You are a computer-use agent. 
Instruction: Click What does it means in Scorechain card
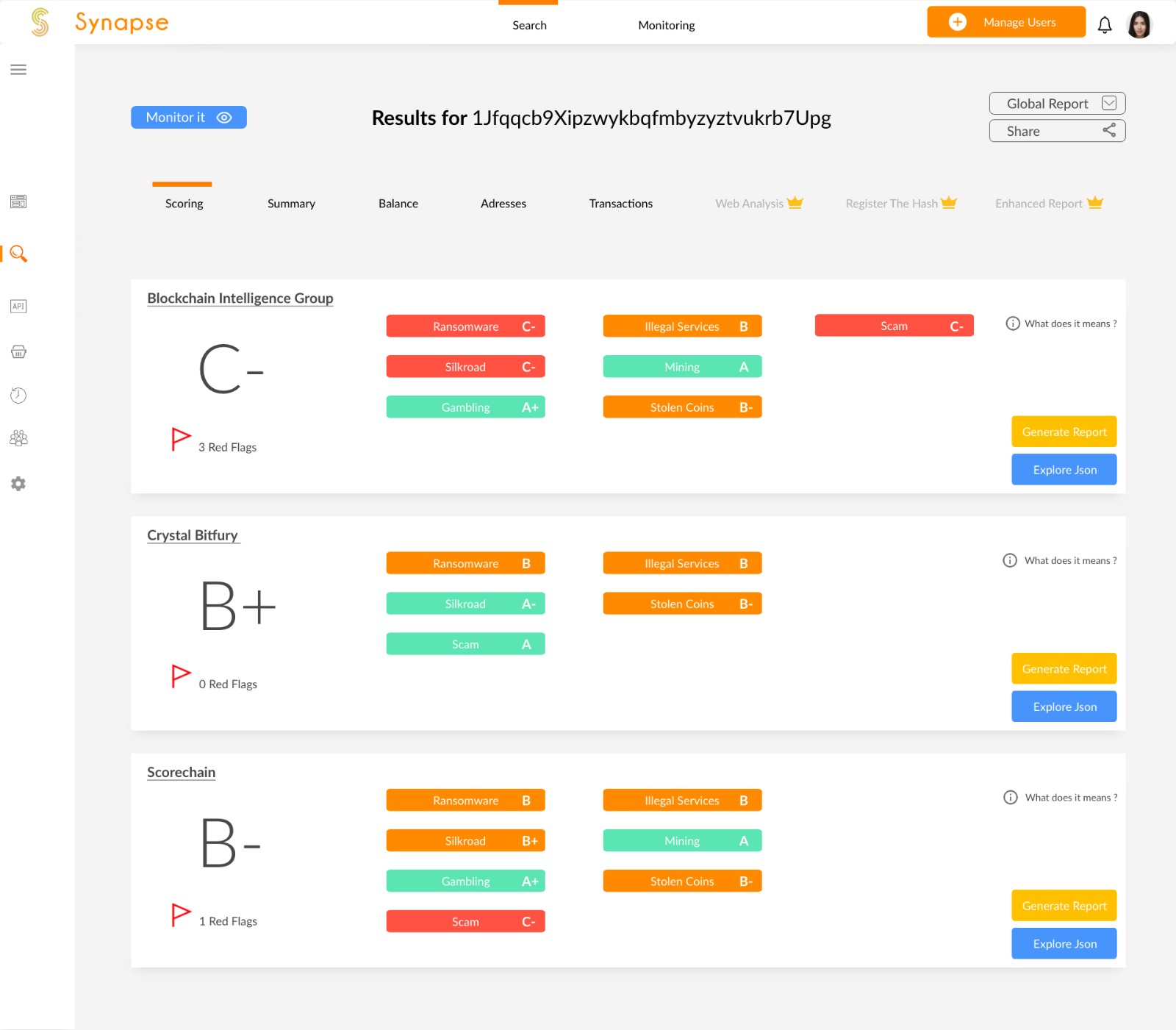coord(1072,797)
